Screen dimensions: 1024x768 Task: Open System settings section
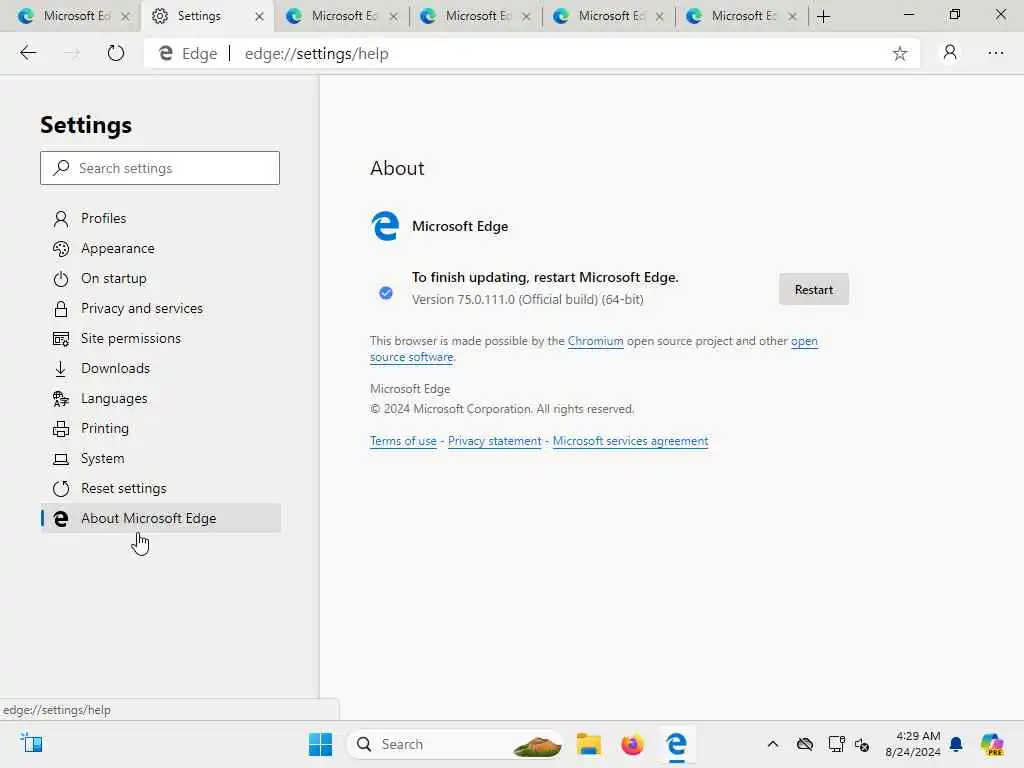click(161, 459)
